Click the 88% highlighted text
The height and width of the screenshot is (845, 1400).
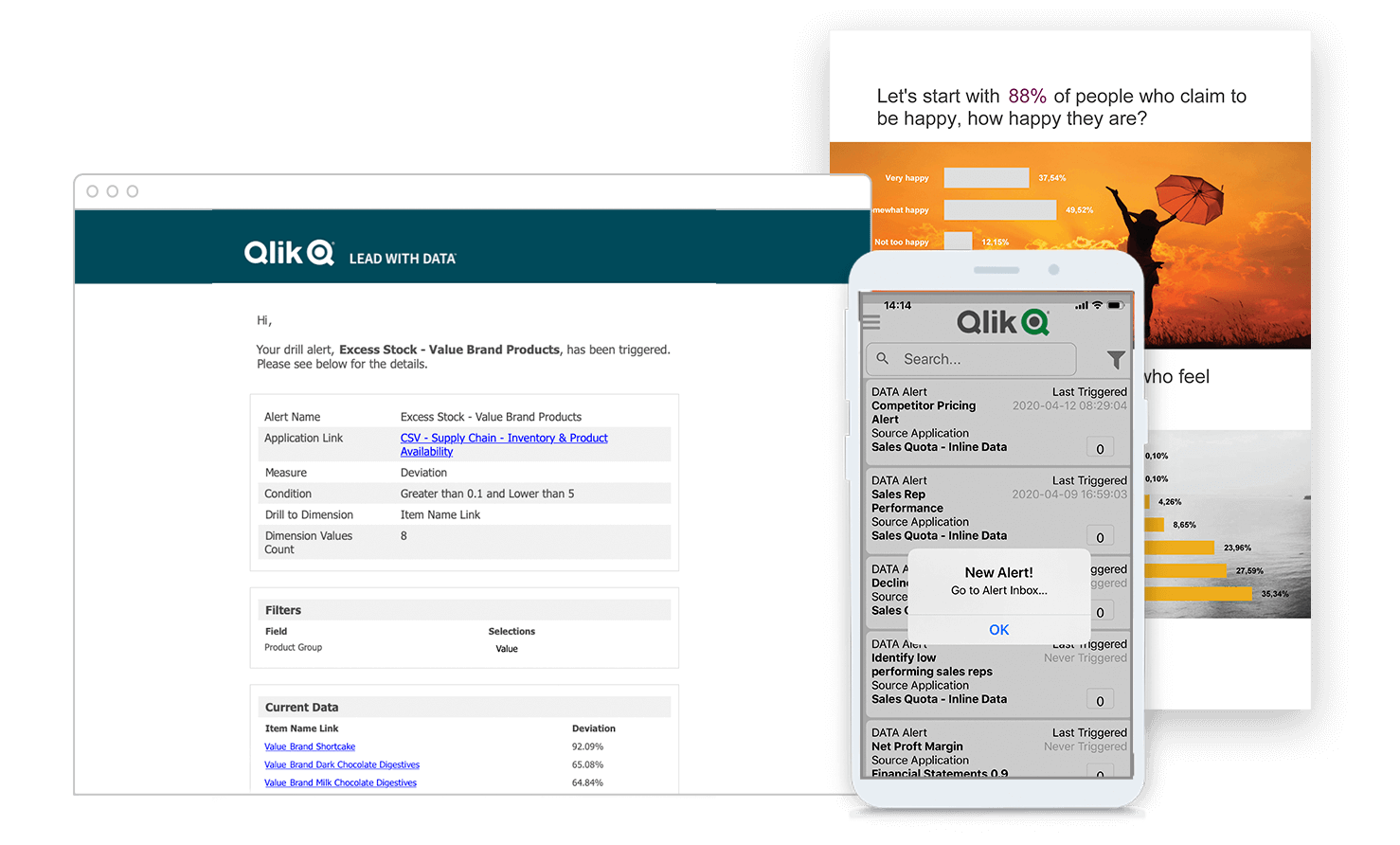point(1027,96)
